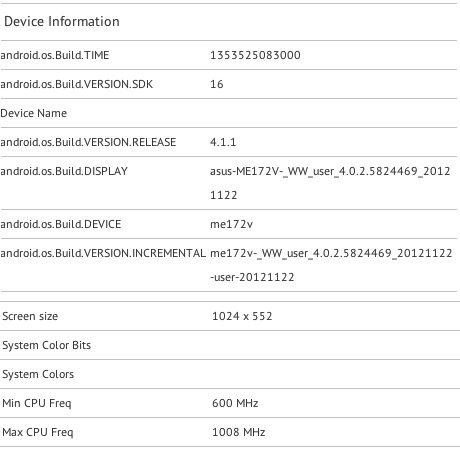The width and height of the screenshot is (460, 450).
Task: Select the 1353525083000 build time value
Action: pyautogui.click(x=255, y=55)
